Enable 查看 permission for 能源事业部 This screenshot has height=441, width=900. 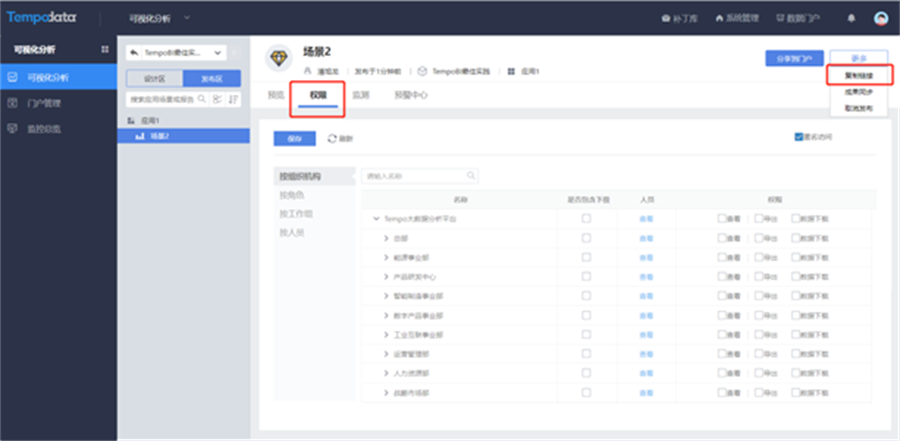pos(722,257)
